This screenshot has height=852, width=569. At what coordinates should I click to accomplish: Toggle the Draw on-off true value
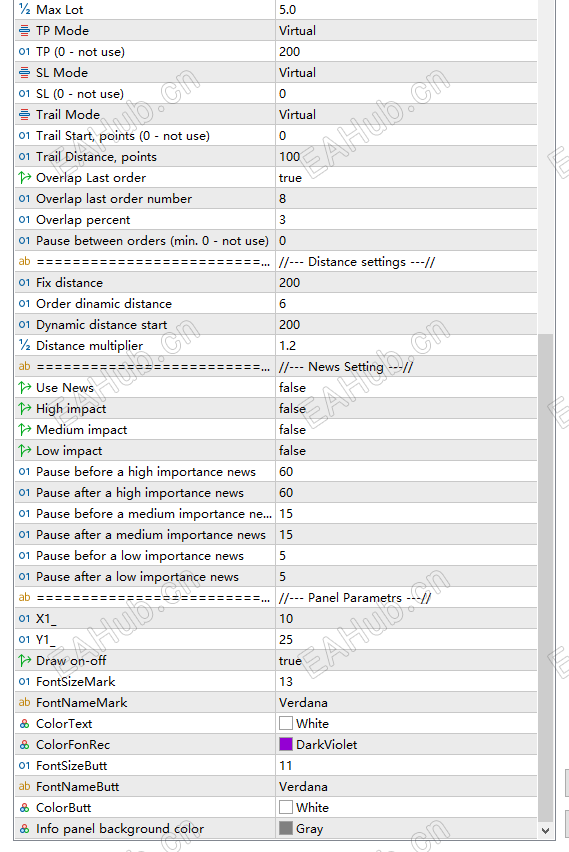click(x=406, y=661)
